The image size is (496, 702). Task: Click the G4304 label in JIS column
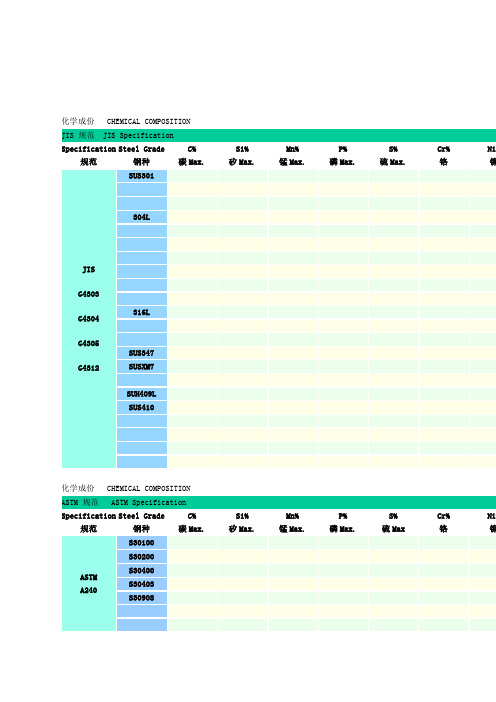89,319
